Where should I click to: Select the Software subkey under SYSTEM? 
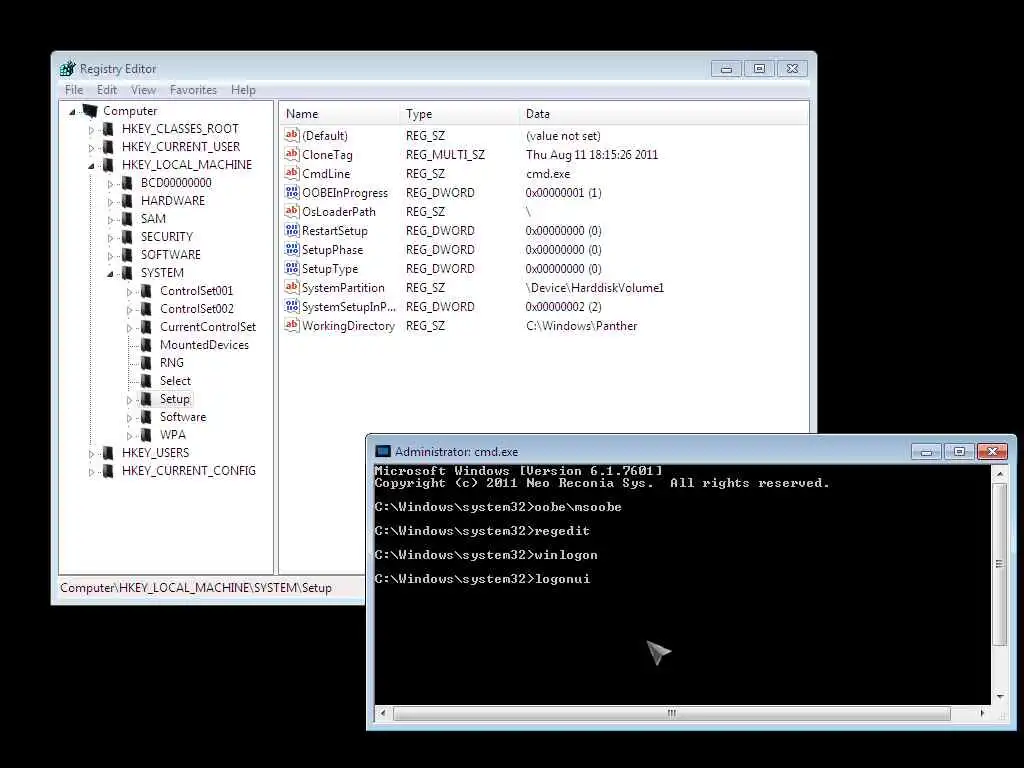click(183, 417)
